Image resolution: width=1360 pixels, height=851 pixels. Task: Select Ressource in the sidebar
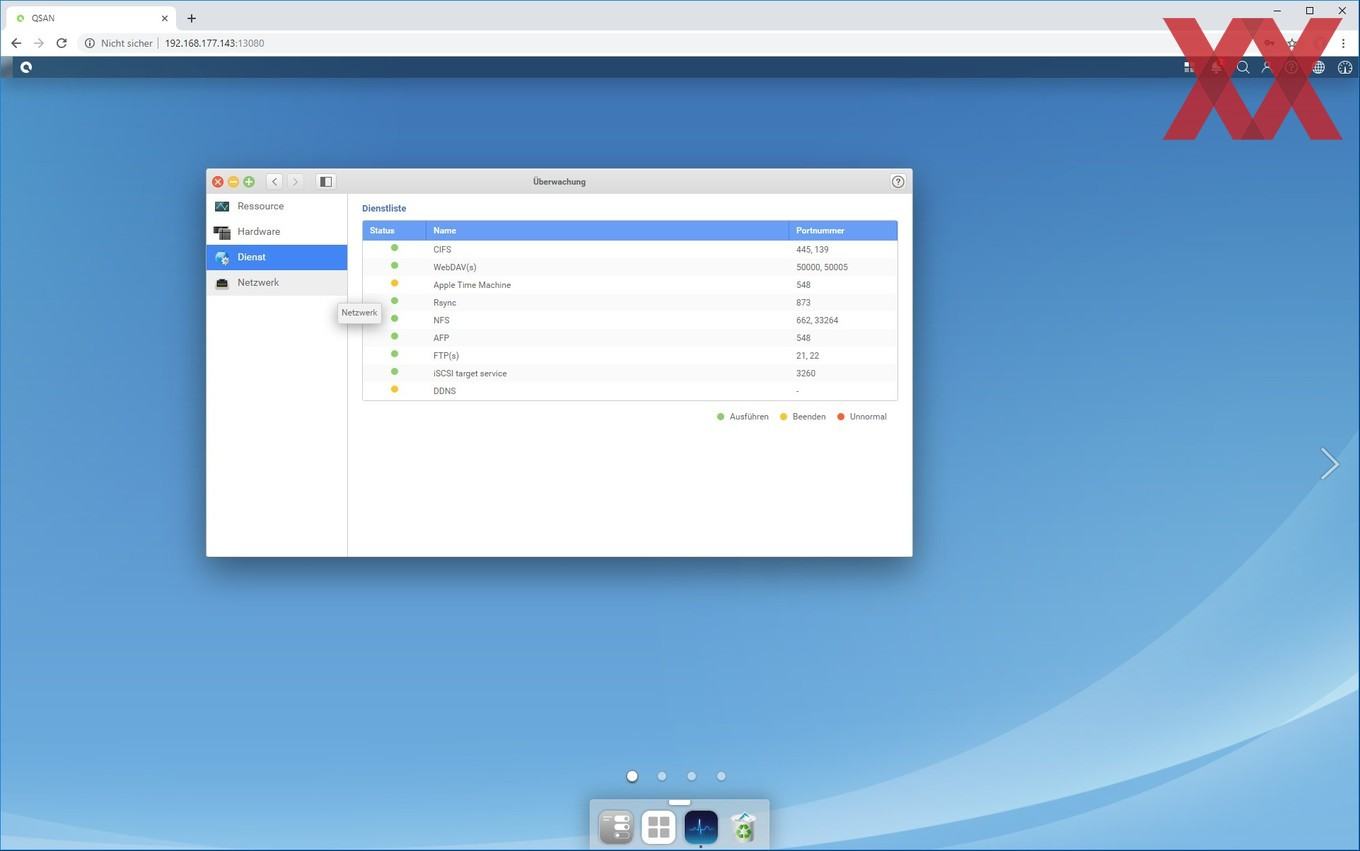pyautogui.click(x=277, y=206)
